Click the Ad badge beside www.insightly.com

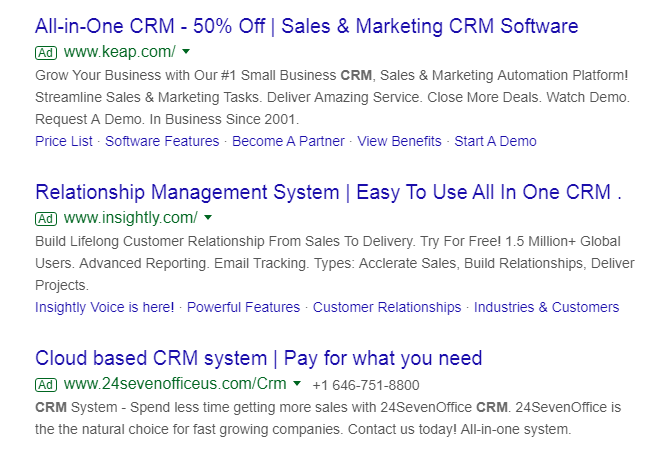[46, 218]
